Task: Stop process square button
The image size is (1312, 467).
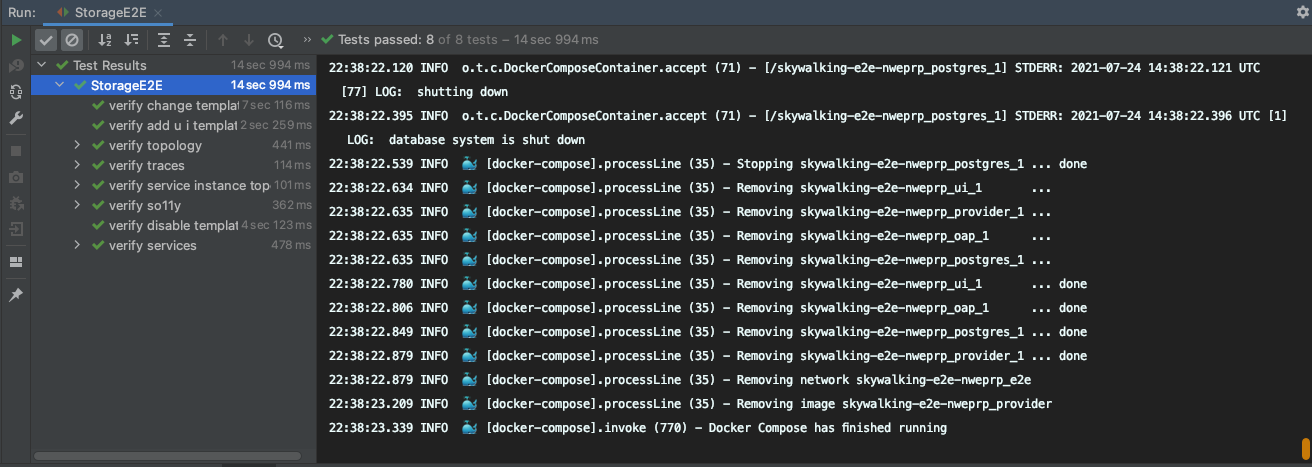Action: pos(16,151)
